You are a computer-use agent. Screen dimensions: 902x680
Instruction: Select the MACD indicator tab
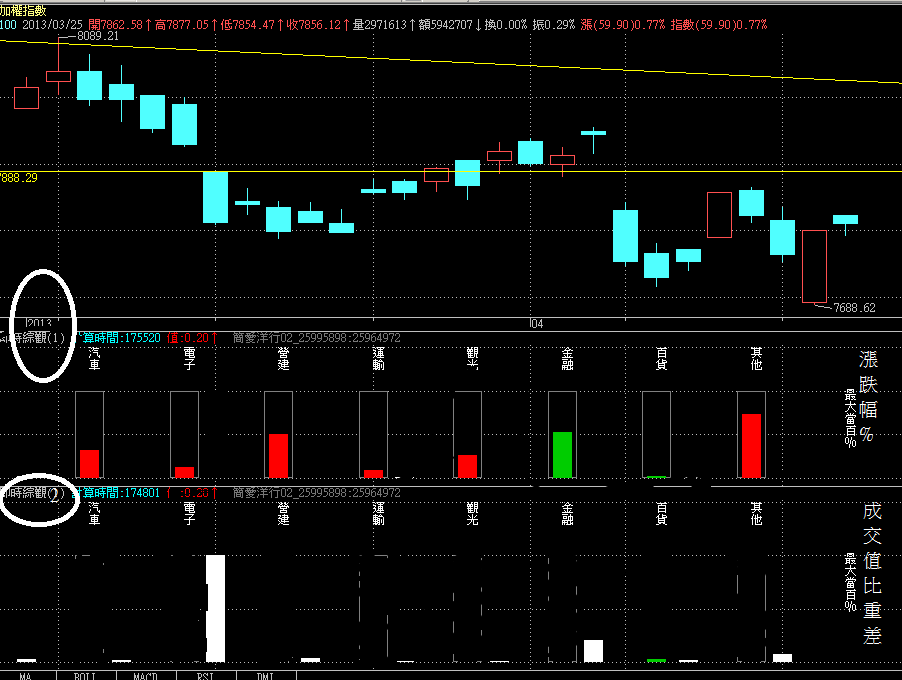click(x=145, y=675)
